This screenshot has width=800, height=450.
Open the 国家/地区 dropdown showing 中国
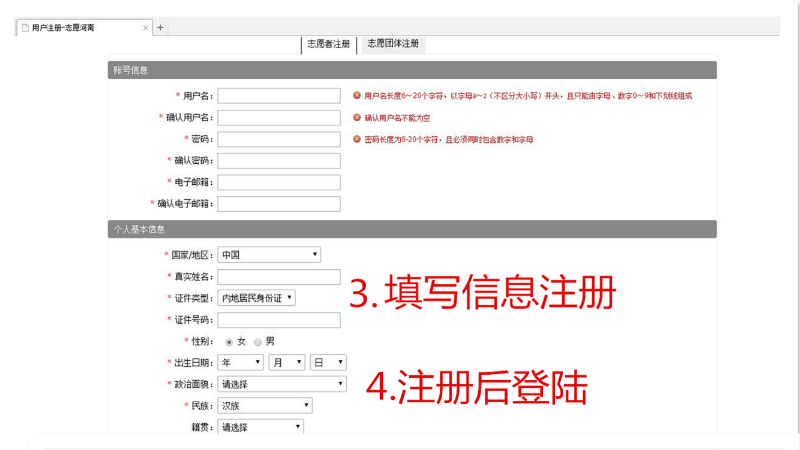coord(269,255)
